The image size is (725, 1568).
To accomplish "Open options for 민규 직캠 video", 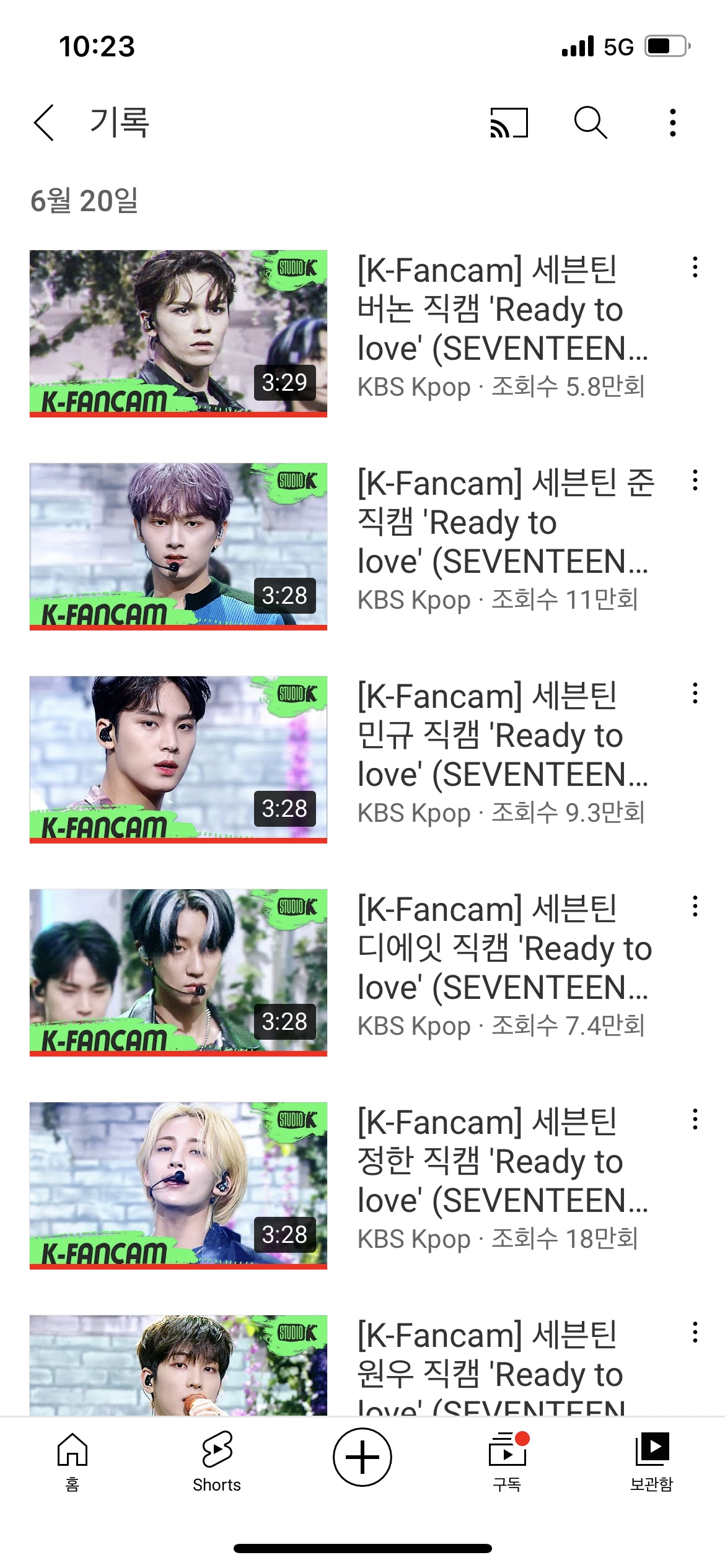I will 695,693.
